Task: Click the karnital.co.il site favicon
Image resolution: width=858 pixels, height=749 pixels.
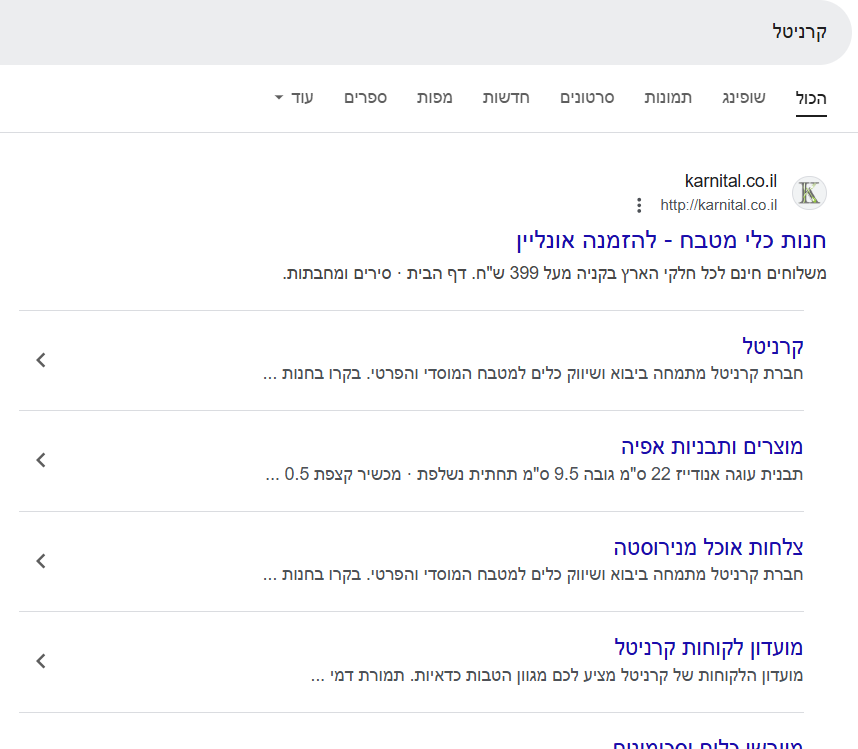Action: [809, 193]
